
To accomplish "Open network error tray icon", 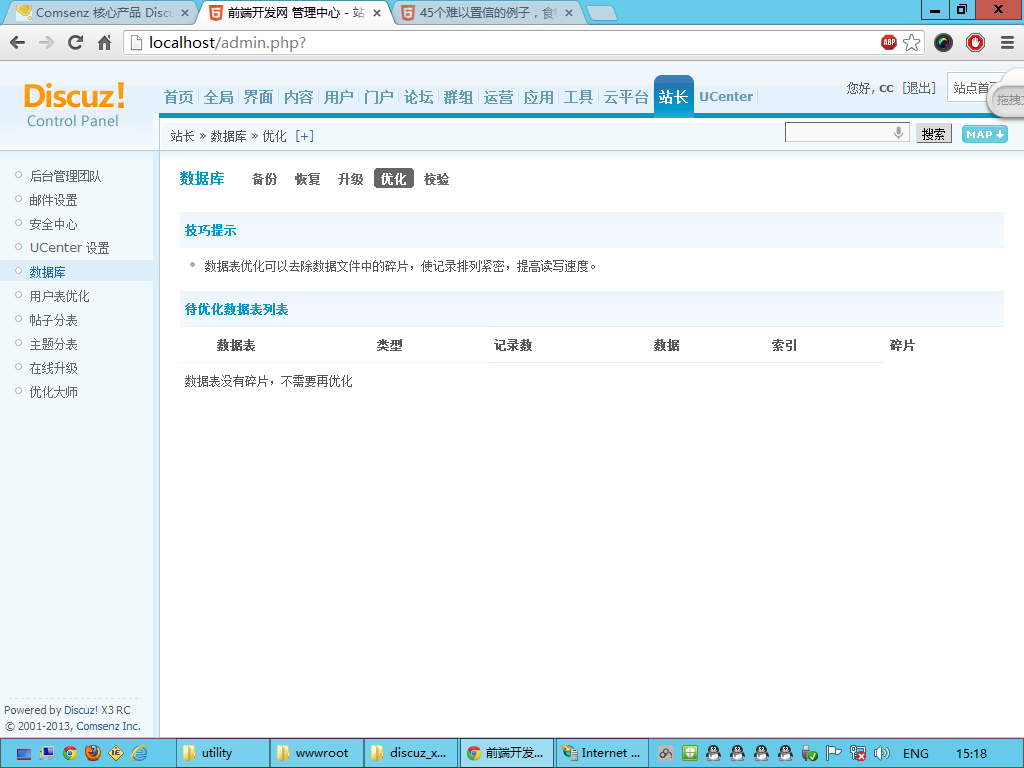I will (x=857, y=753).
